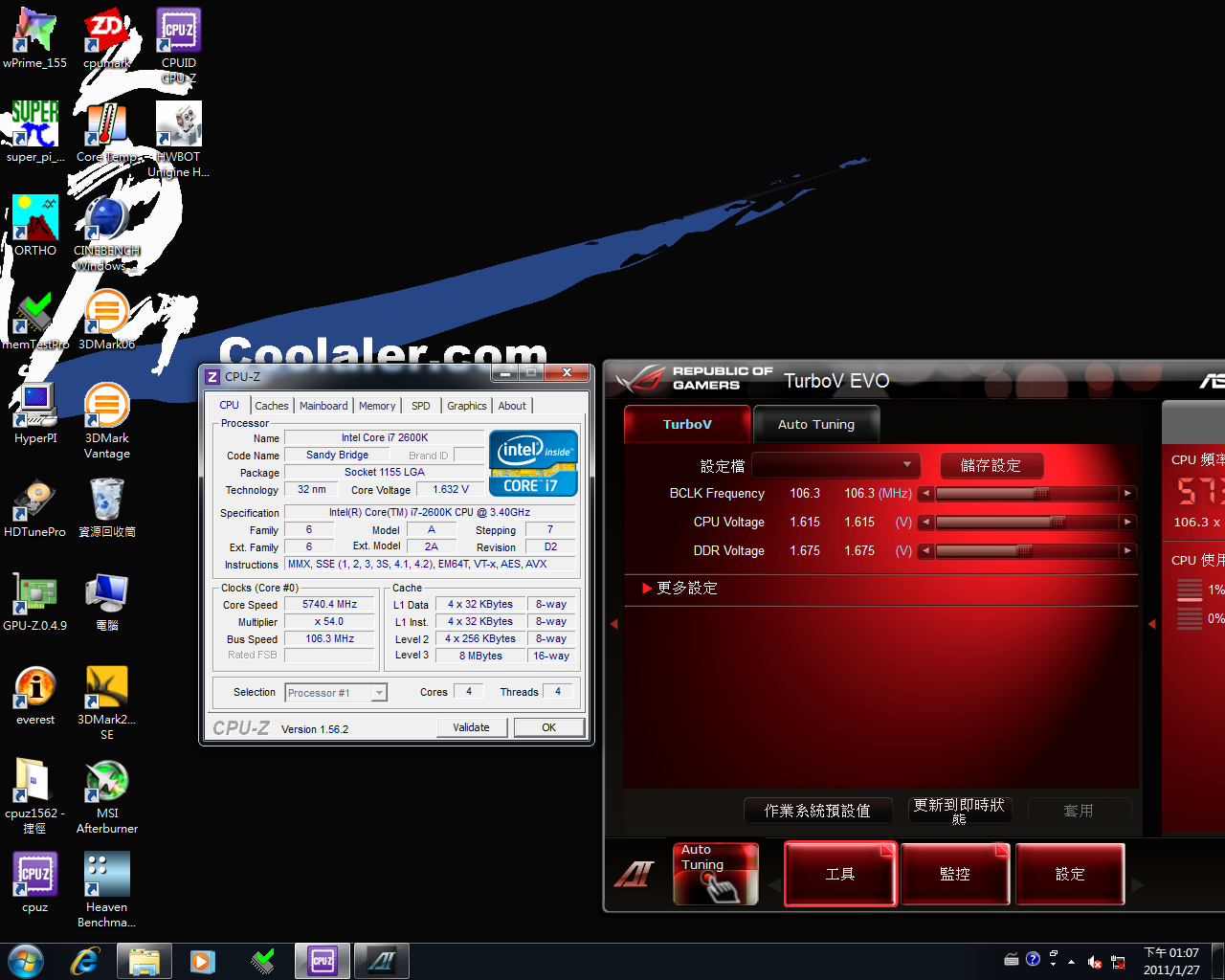This screenshot has height=980, width=1225.
Task: Select the 3DMark Vantage desktop icon
Action: (x=107, y=421)
